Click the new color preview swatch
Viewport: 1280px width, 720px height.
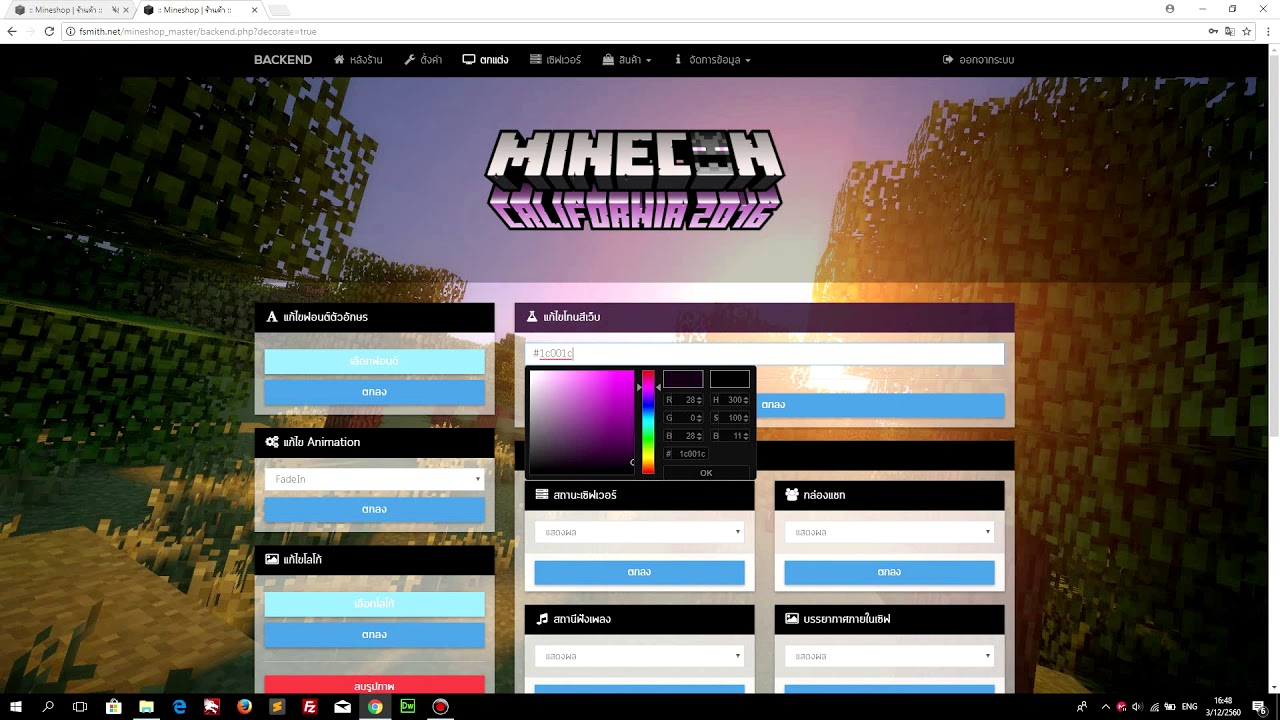683,379
